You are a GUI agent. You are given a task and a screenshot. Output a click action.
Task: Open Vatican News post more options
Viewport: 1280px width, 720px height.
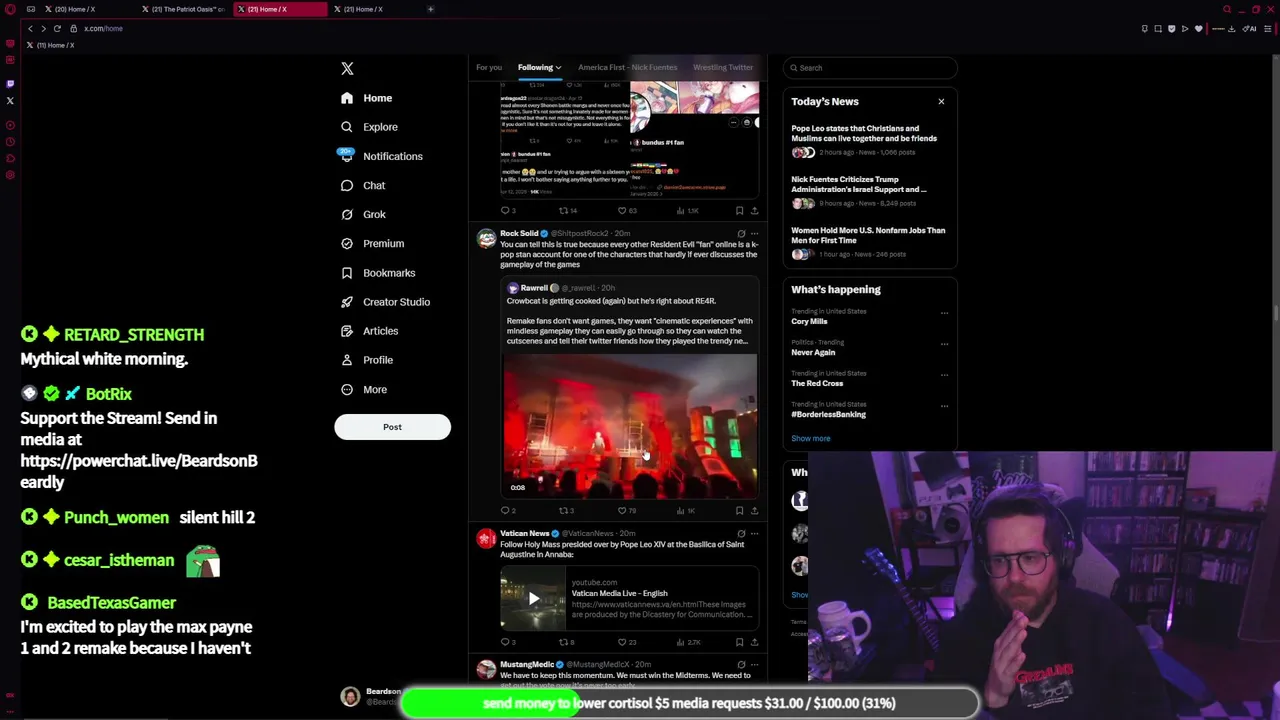point(754,534)
